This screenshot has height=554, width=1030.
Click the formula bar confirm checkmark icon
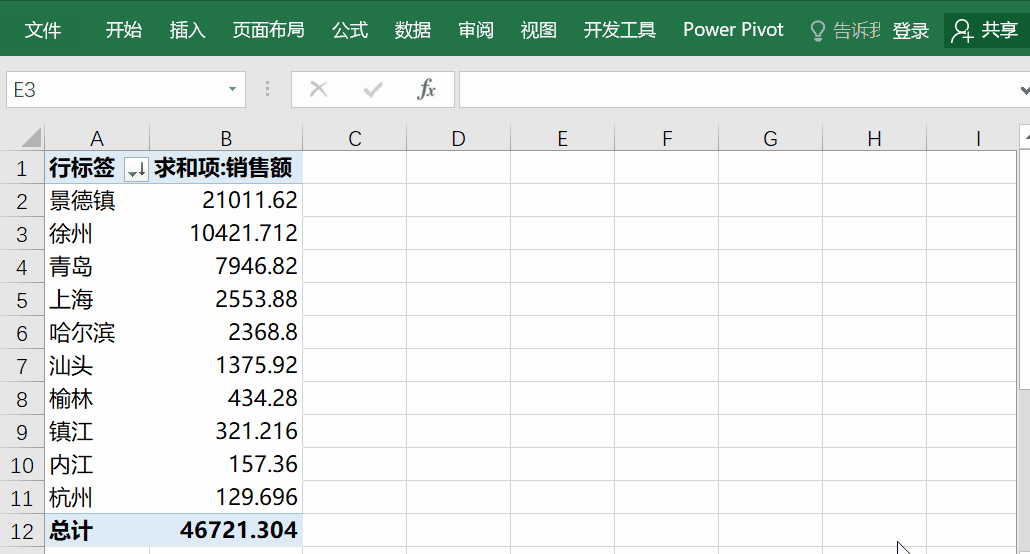373,89
